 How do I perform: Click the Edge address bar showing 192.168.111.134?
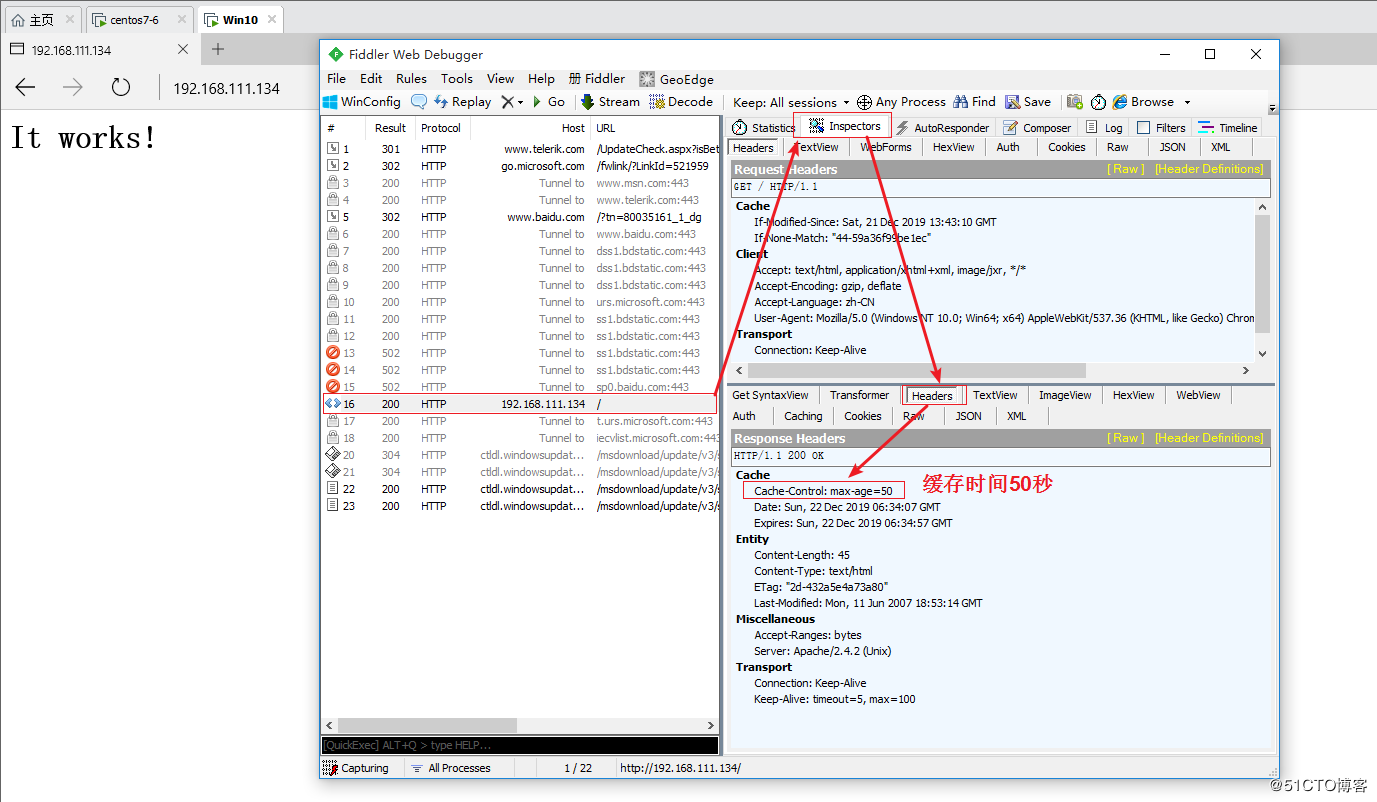click(227, 88)
